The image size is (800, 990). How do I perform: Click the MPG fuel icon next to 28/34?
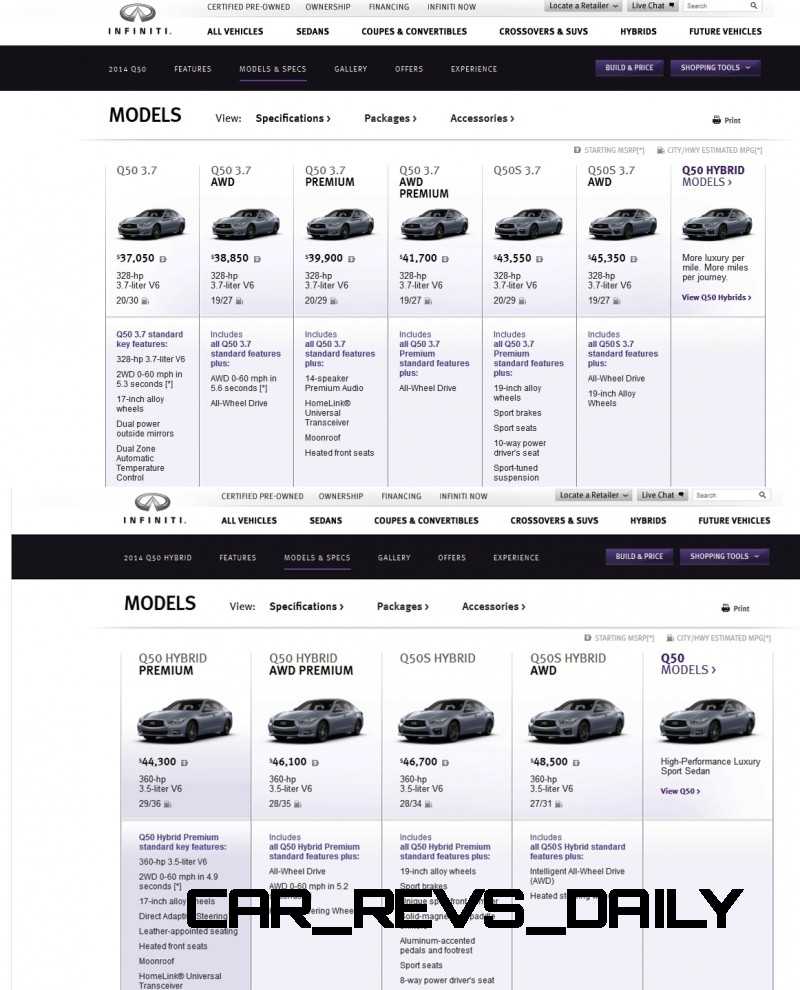coord(428,804)
